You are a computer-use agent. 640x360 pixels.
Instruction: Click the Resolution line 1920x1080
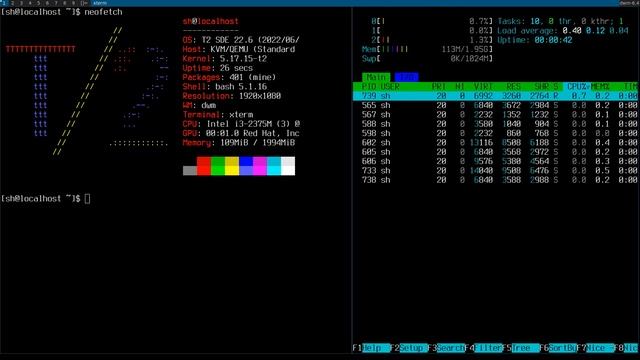[x=232, y=96]
